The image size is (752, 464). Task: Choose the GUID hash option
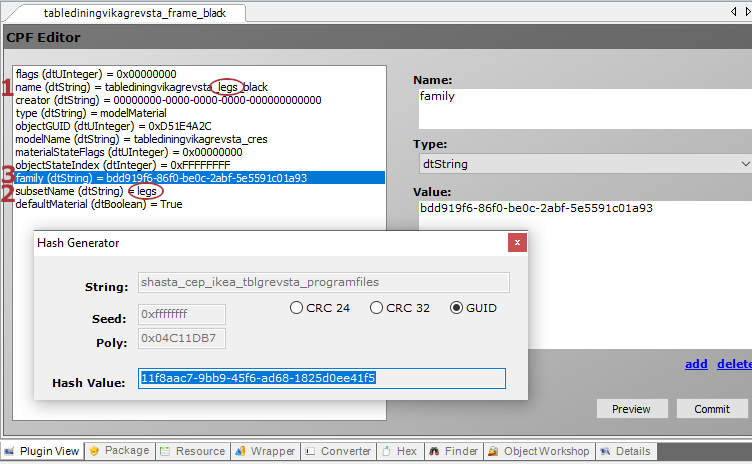click(x=457, y=308)
